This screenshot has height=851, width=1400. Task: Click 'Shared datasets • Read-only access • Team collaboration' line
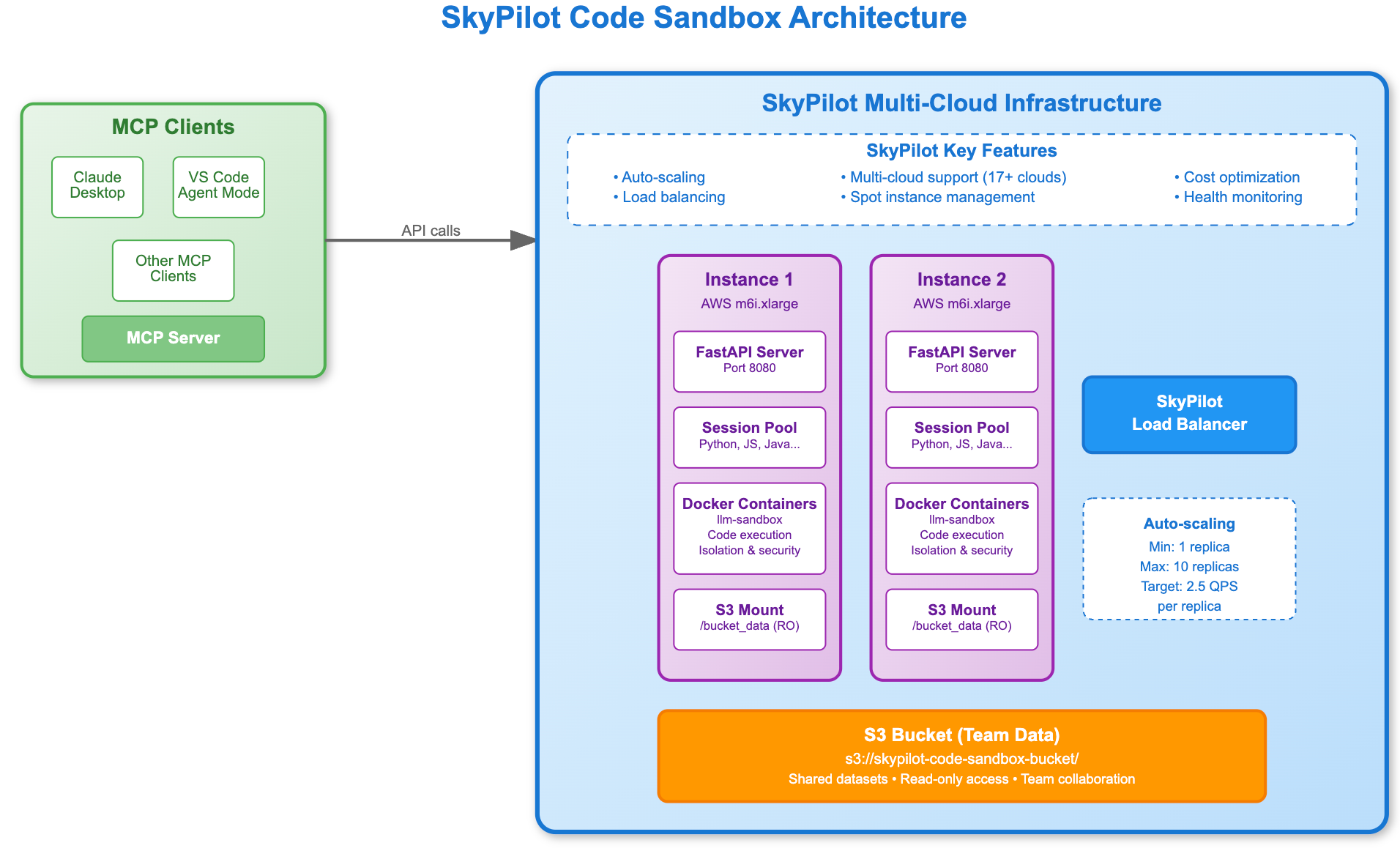961,779
